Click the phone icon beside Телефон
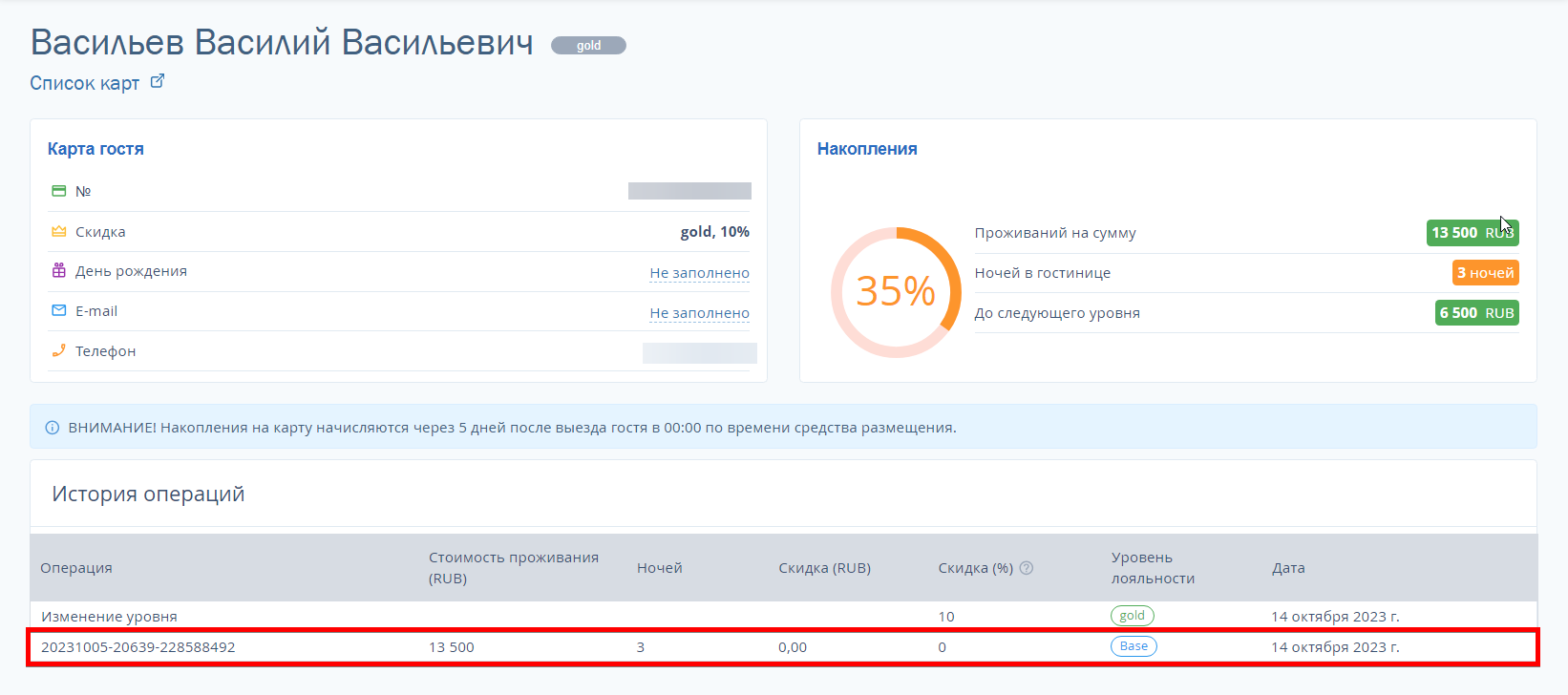 coord(59,350)
